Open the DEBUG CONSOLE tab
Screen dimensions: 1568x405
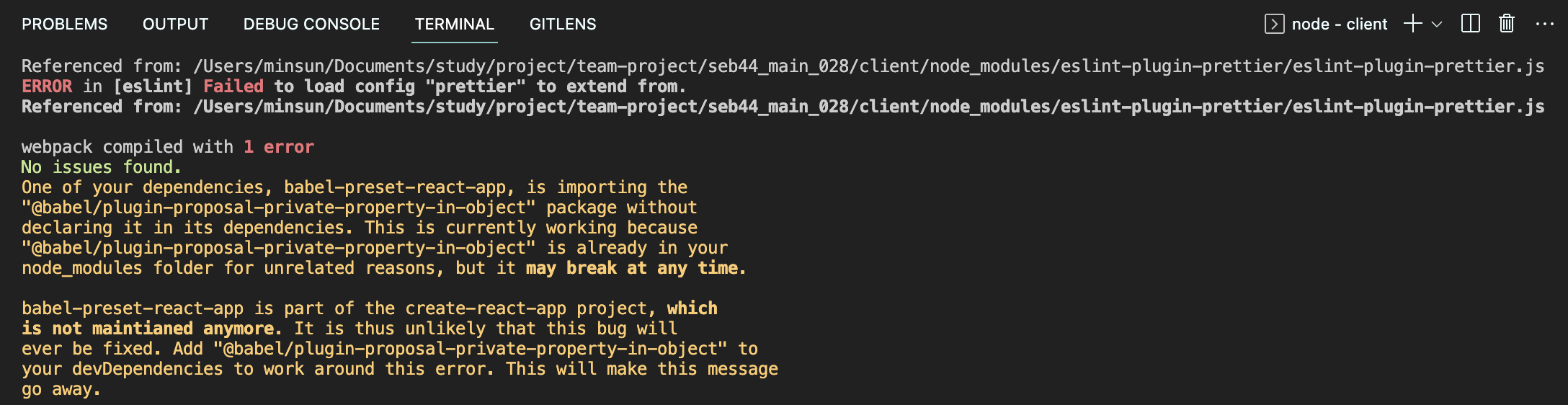coord(311,24)
